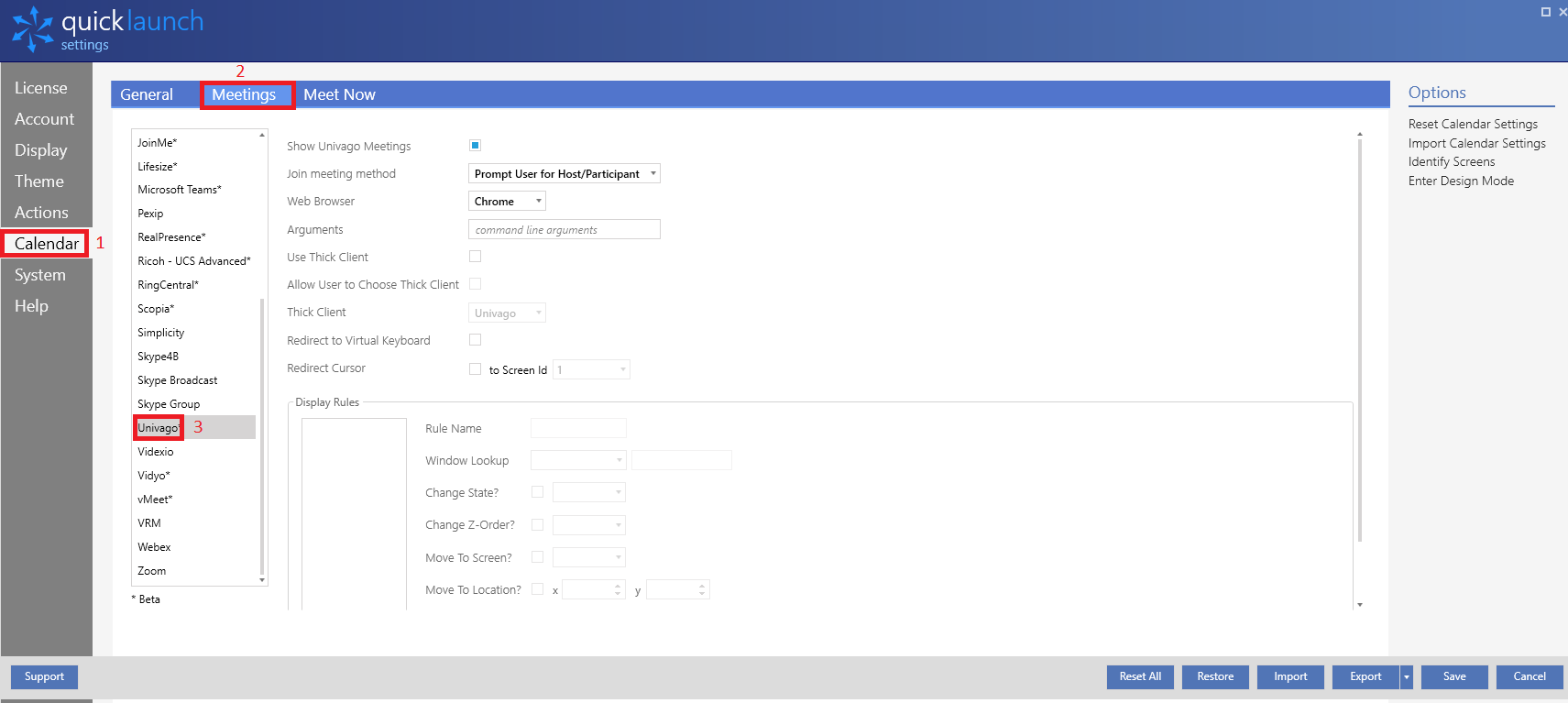Click the Arguments command line field
The height and width of the screenshot is (703, 1568).
565,229
